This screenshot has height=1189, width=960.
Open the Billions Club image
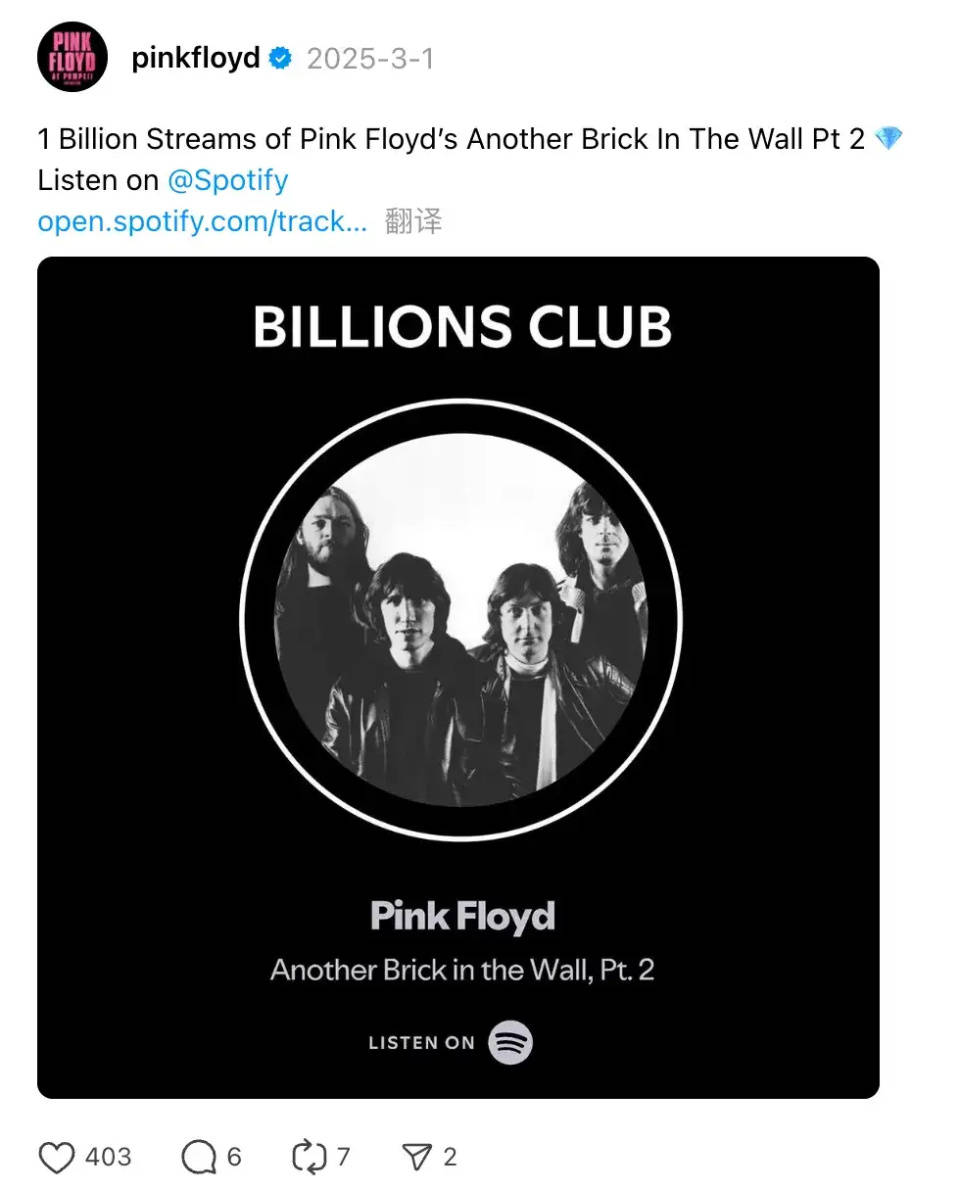click(458, 677)
